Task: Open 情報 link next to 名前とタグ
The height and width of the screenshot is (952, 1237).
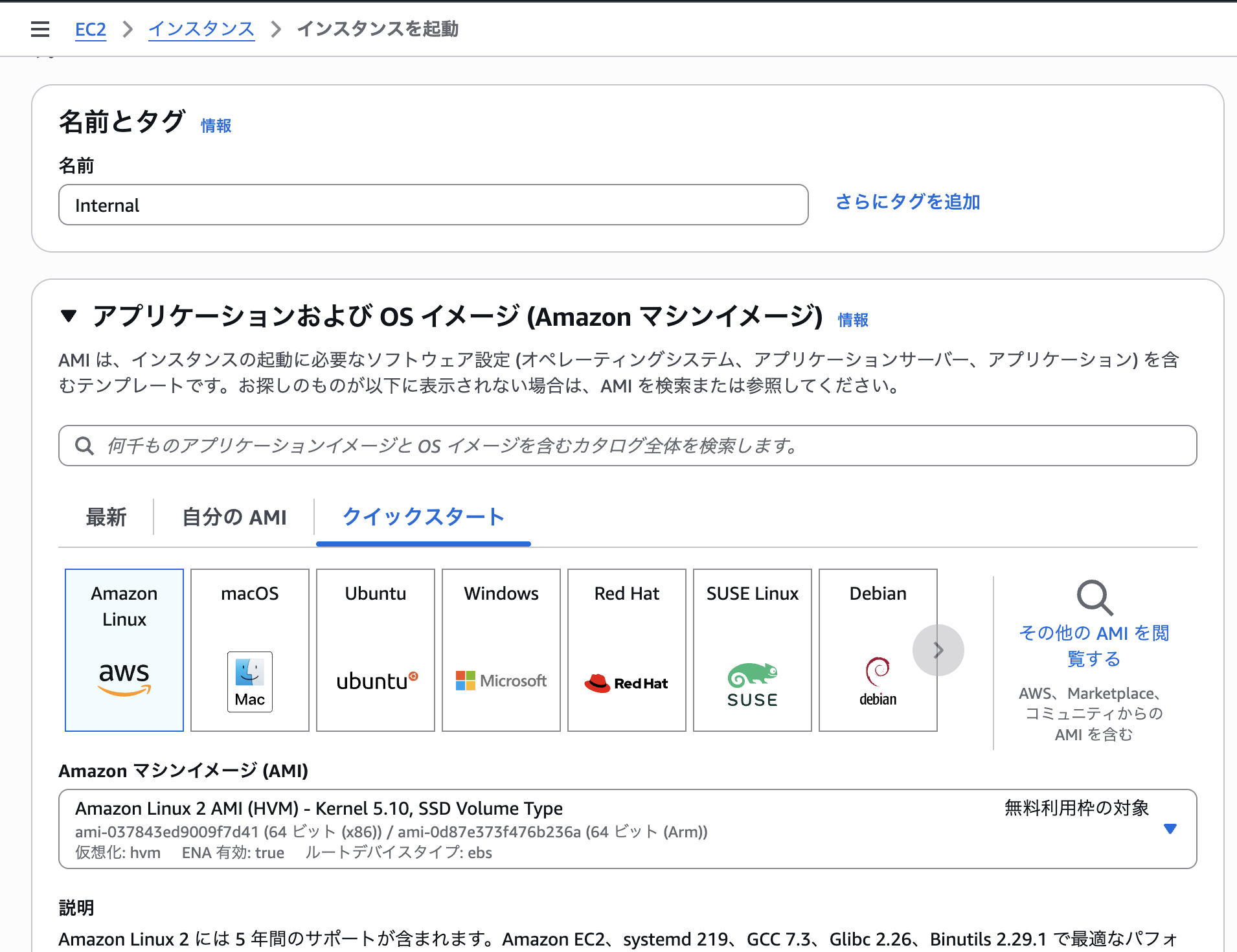Action: tap(216, 126)
